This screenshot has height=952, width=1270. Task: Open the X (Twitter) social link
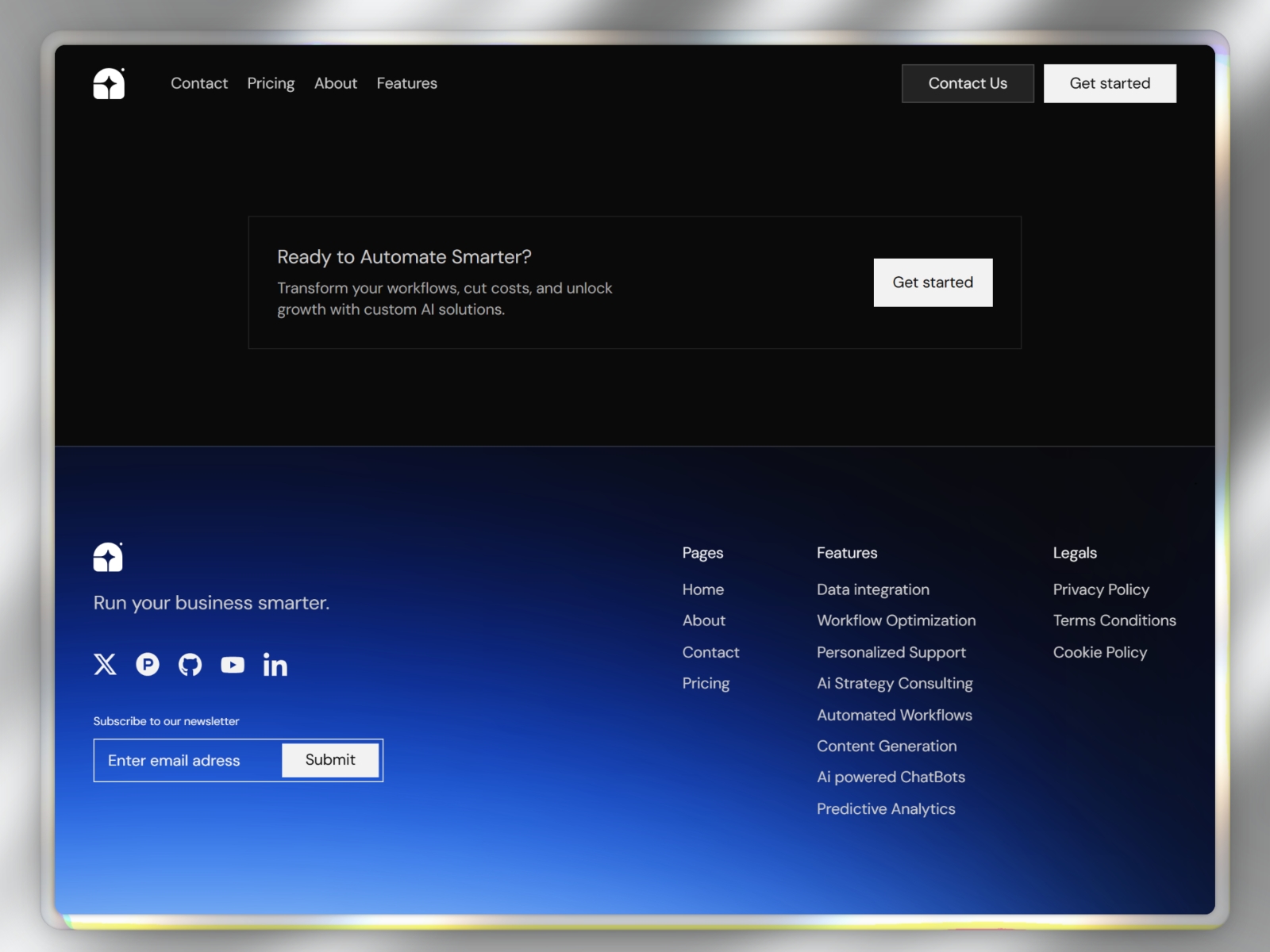pyautogui.click(x=105, y=665)
